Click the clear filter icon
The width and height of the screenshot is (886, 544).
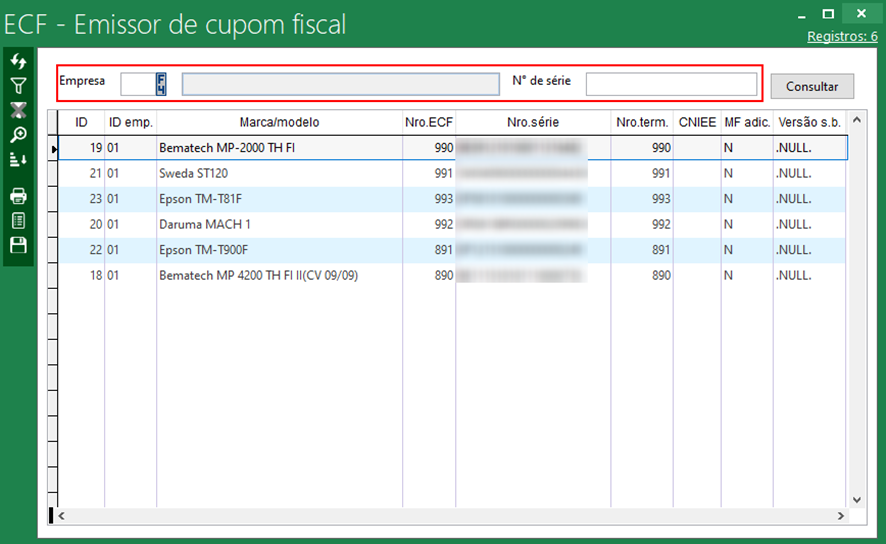pyautogui.click(x=18, y=109)
